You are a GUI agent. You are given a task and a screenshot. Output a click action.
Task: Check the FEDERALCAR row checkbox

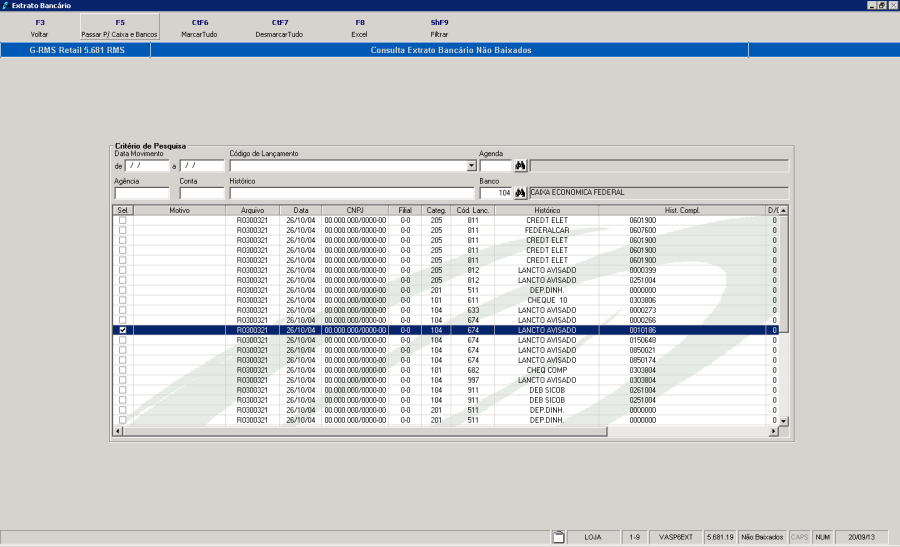pyautogui.click(x=123, y=230)
